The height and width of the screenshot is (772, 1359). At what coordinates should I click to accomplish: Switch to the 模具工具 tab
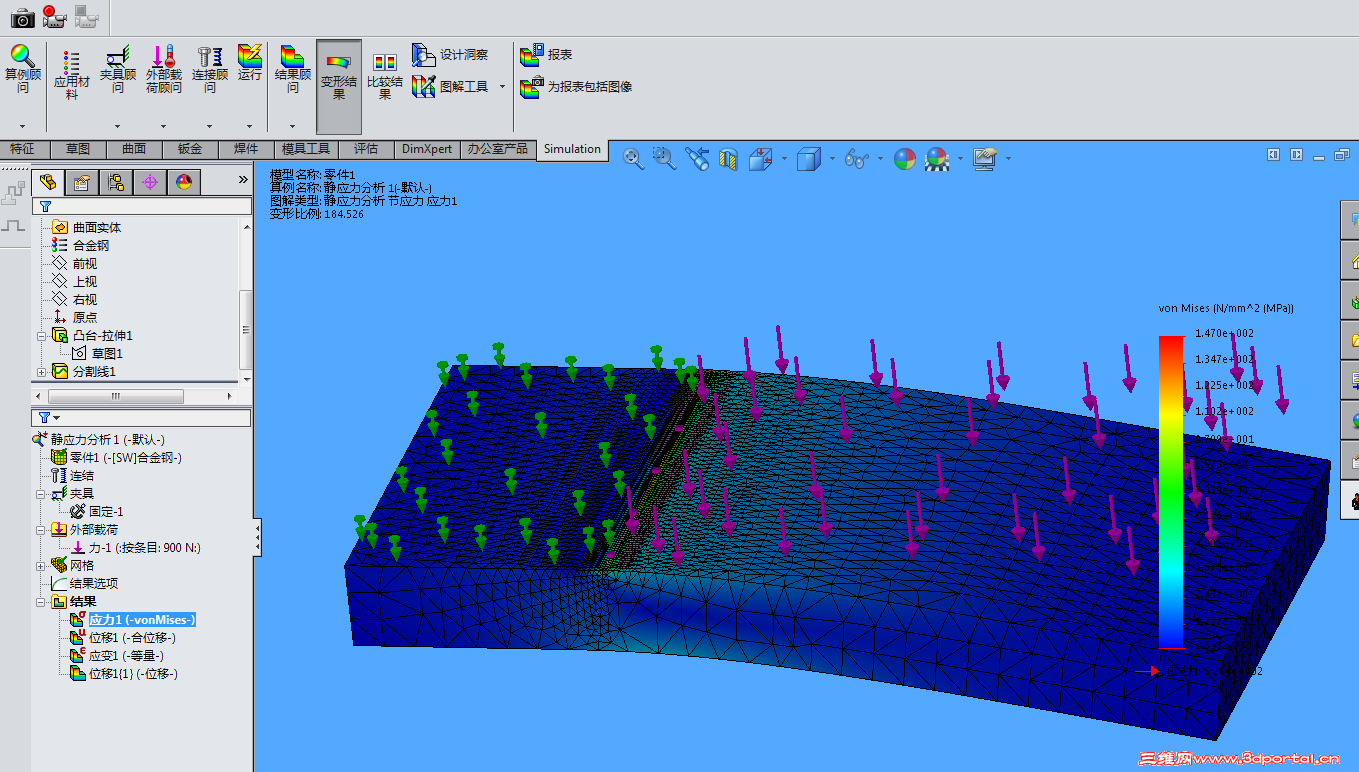tap(306, 149)
